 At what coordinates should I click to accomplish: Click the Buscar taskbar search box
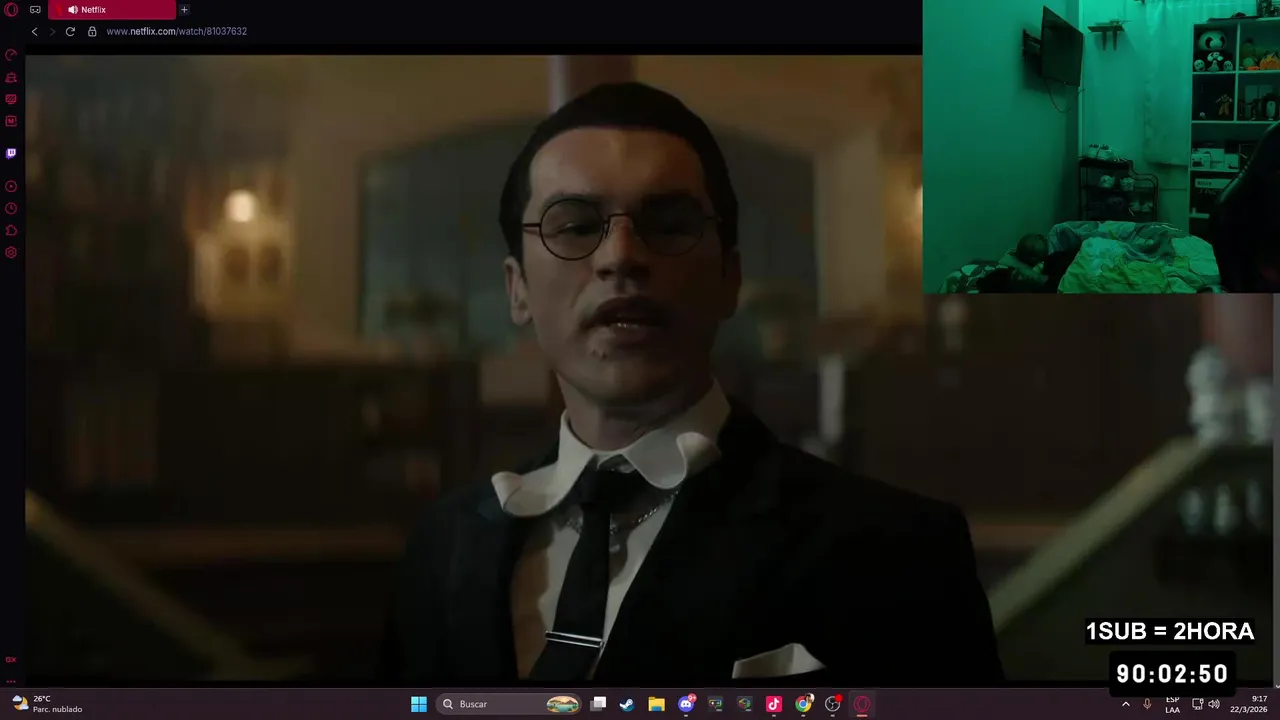coord(510,704)
